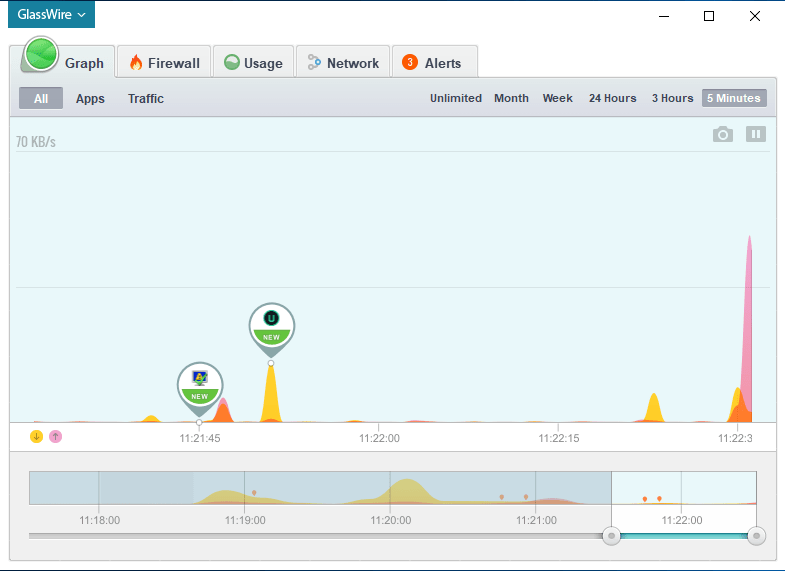Click the left timeline range slider handle
785x571 pixels.
click(611, 536)
